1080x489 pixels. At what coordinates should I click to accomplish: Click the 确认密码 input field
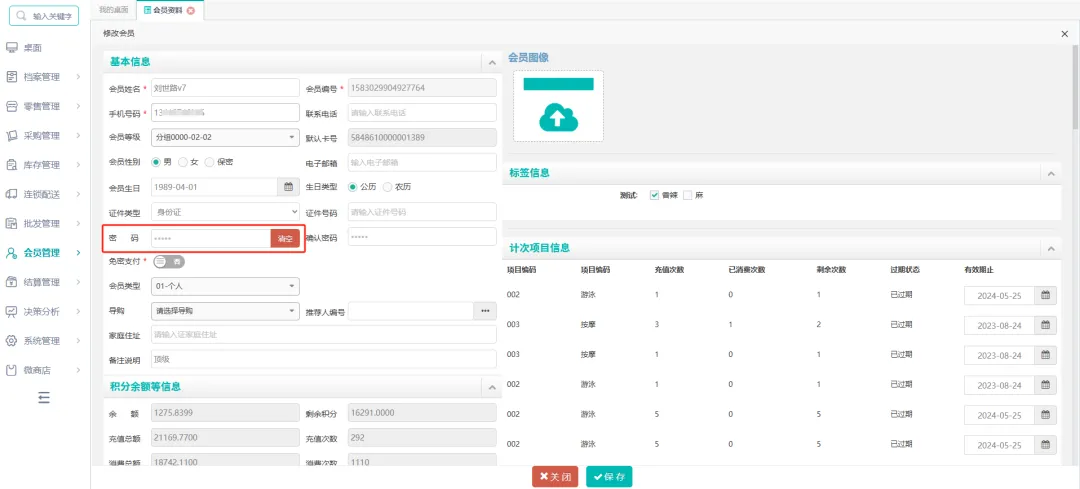(422, 236)
